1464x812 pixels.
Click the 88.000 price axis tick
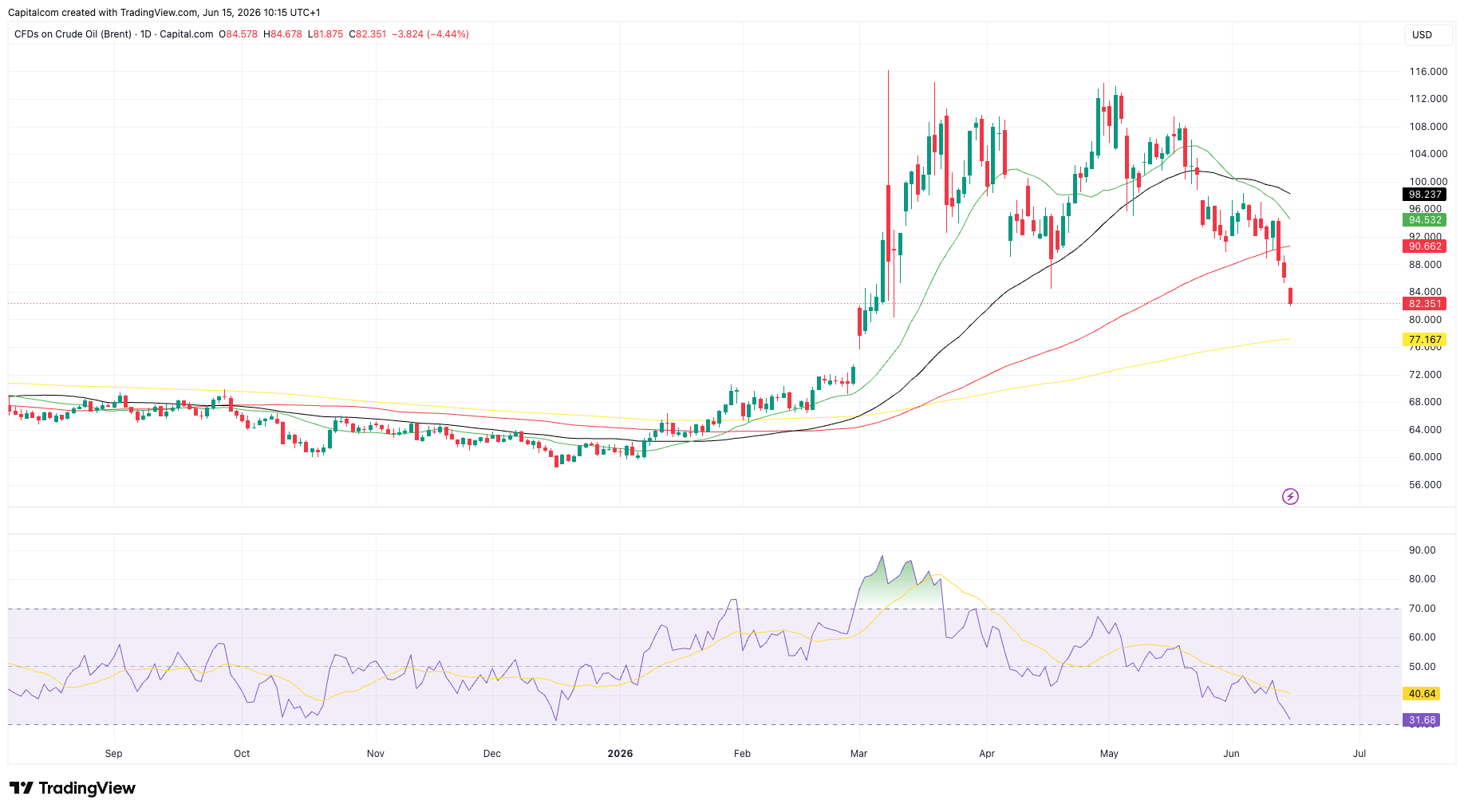click(1425, 265)
